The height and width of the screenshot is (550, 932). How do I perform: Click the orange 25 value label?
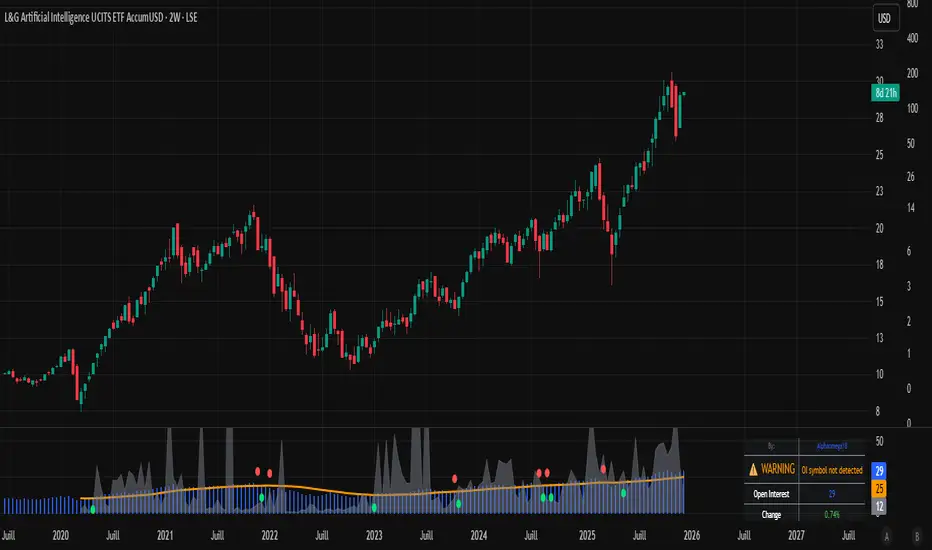pyautogui.click(x=879, y=489)
